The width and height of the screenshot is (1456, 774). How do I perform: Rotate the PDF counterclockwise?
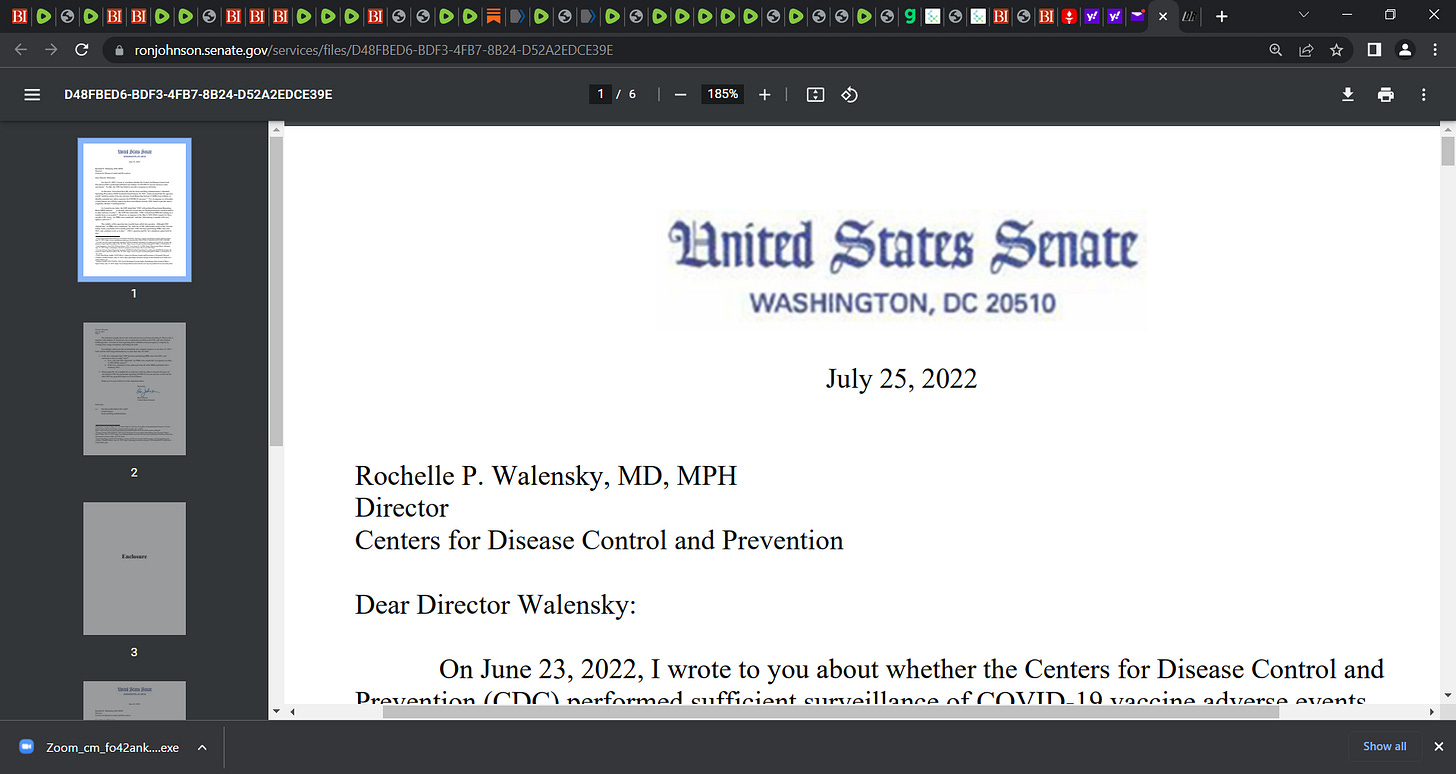pos(849,94)
